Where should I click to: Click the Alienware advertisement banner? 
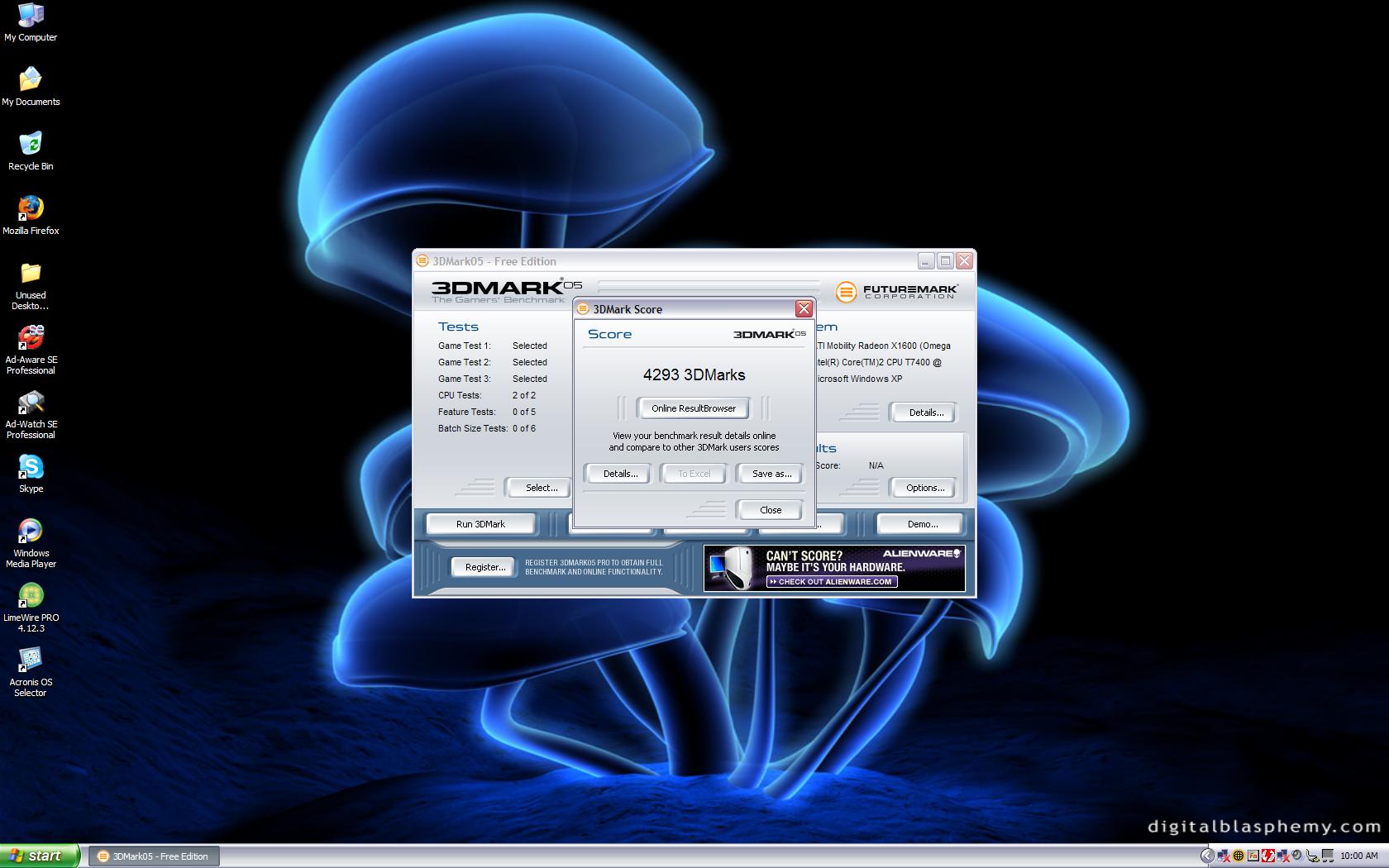pos(834,568)
